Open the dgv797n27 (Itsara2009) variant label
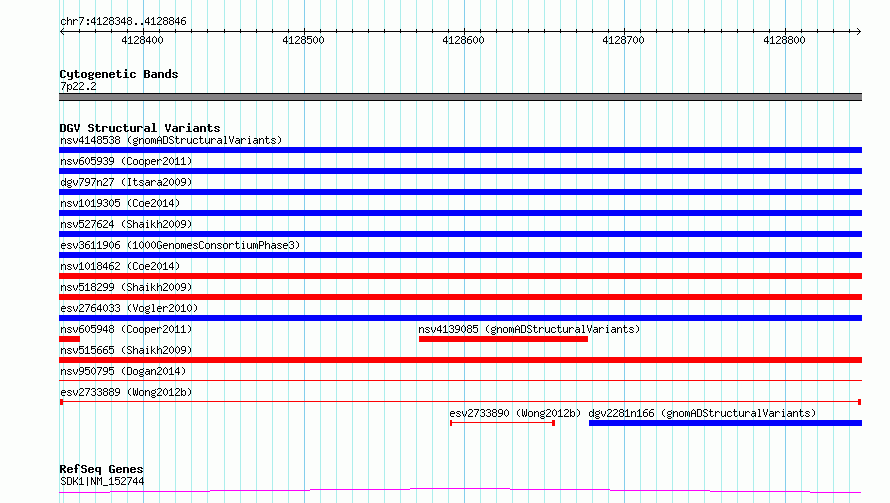Viewport: 890px width, 503px height. pos(125,182)
